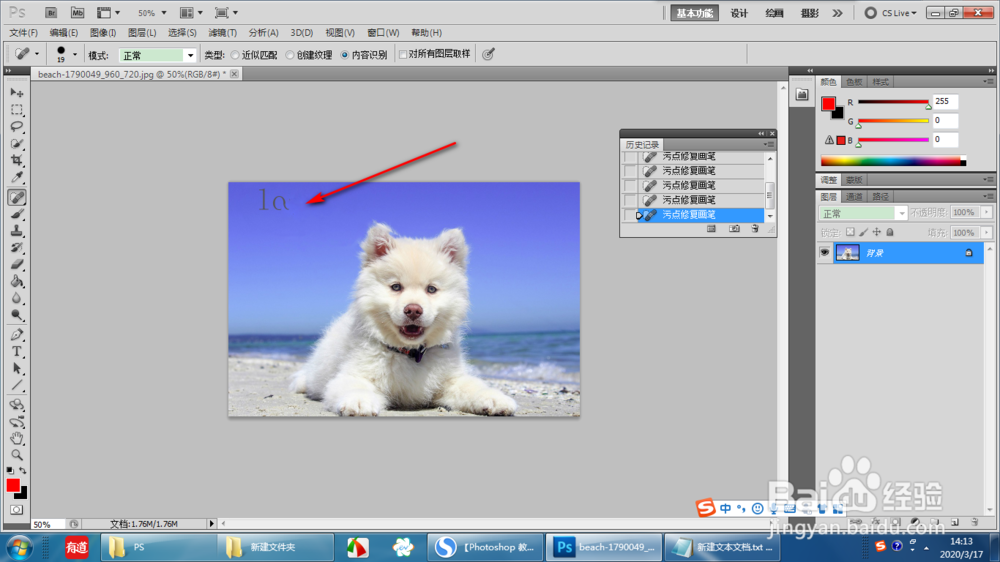Select the Zoom tool

pos(17,455)
